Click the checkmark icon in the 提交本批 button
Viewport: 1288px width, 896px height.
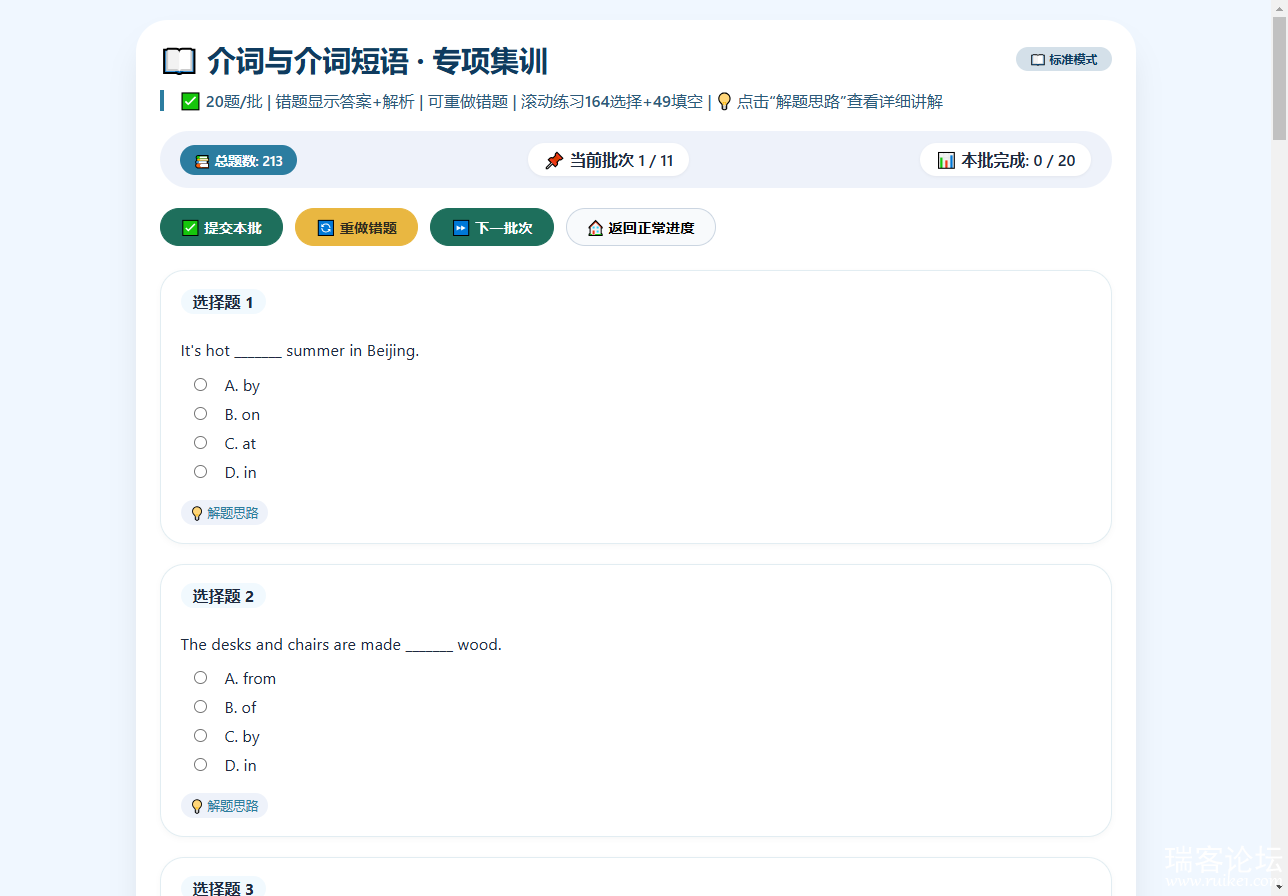pos(190,228)
